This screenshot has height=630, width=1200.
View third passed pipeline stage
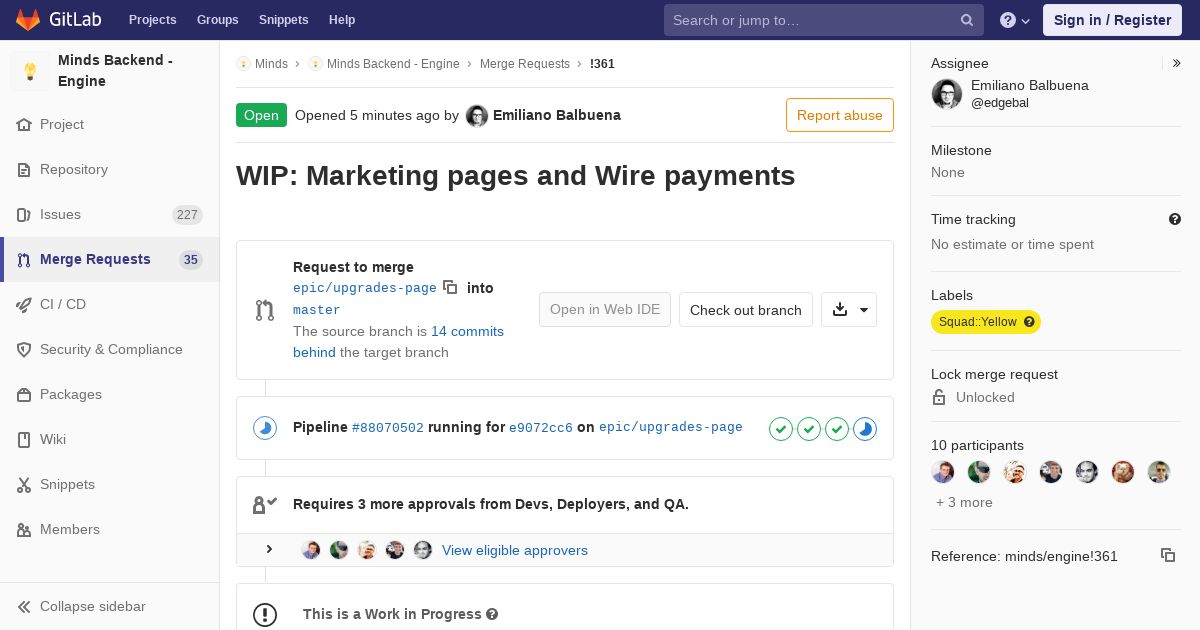click(x=837, y=429)
